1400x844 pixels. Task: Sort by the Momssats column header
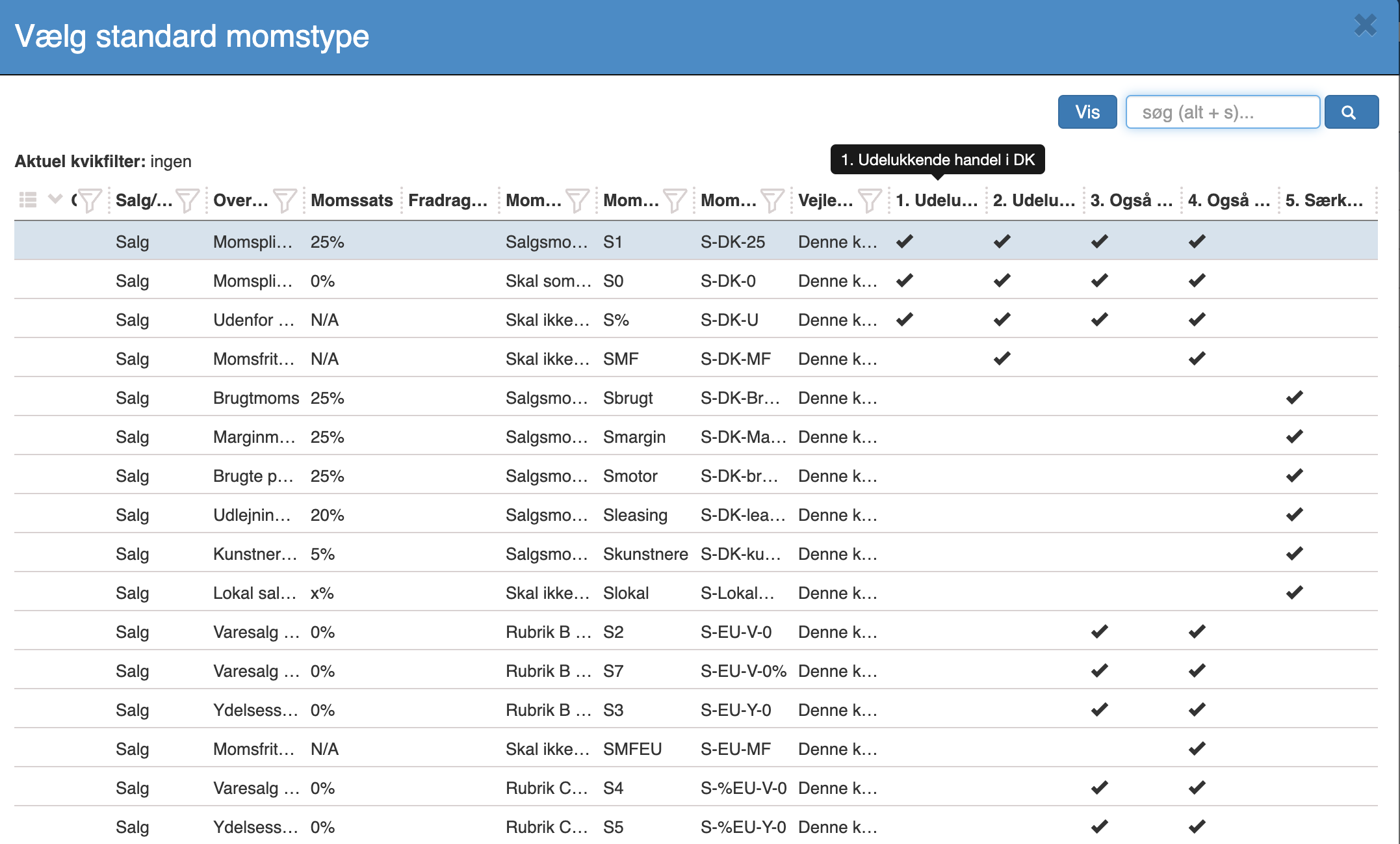pos(352,200)
